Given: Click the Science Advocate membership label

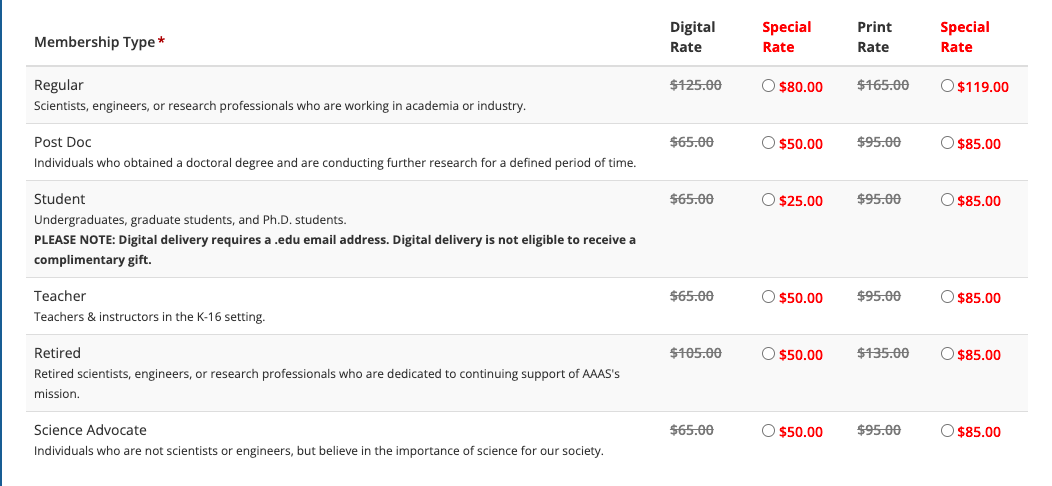Looking at the screenshot, I should [90, 430].
